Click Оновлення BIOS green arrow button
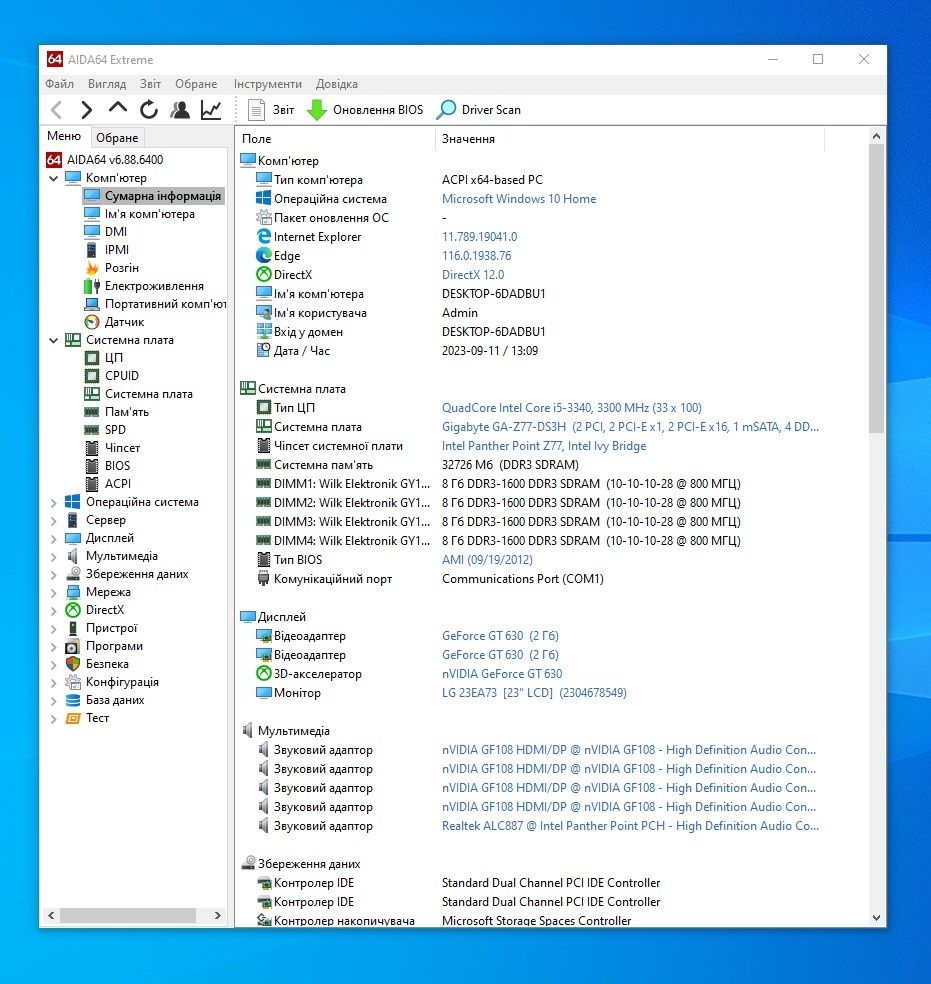Screen dimensions: 931x984 (x=365, y=110)
